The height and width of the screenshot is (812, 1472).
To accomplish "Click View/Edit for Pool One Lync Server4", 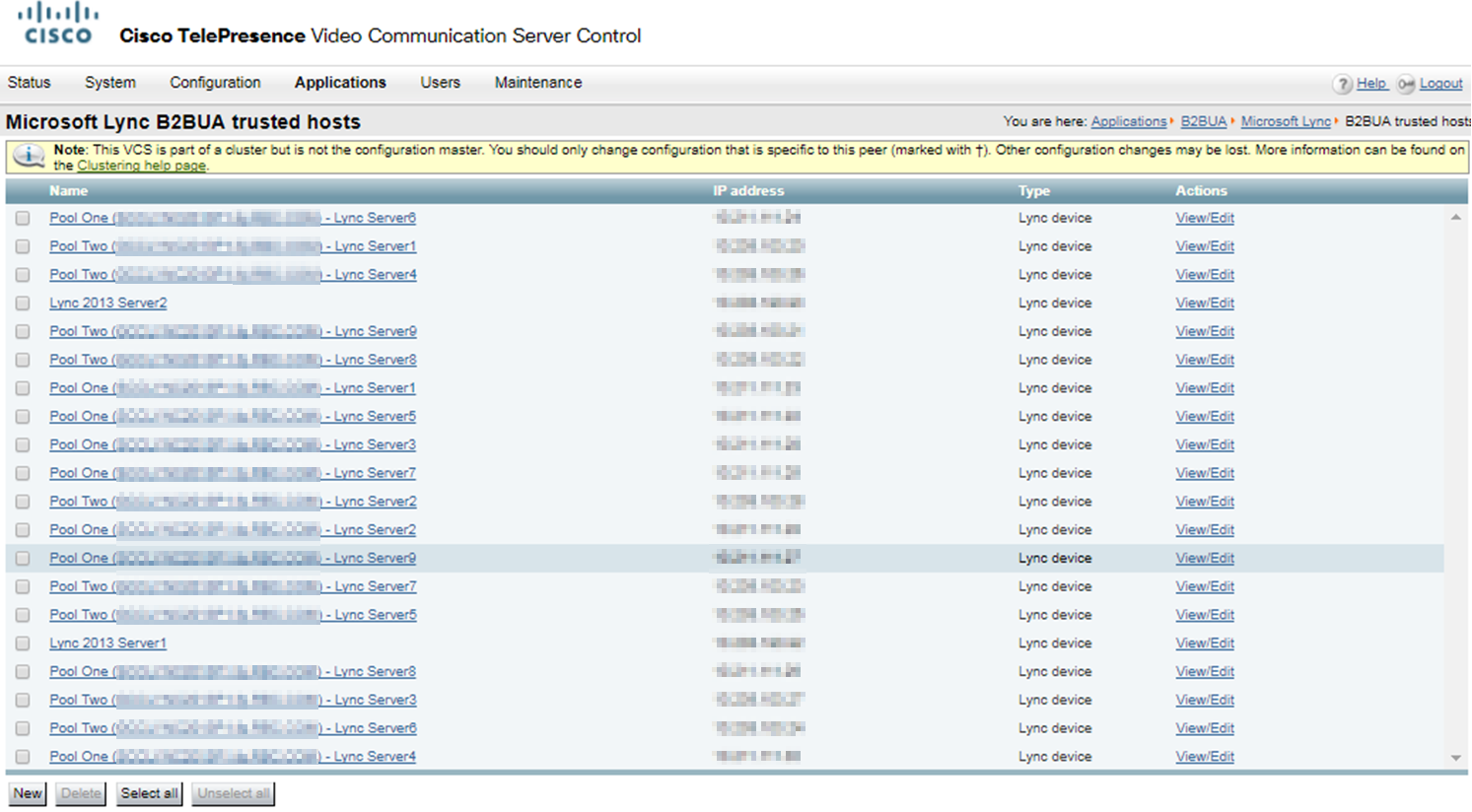I will 1205,757.
